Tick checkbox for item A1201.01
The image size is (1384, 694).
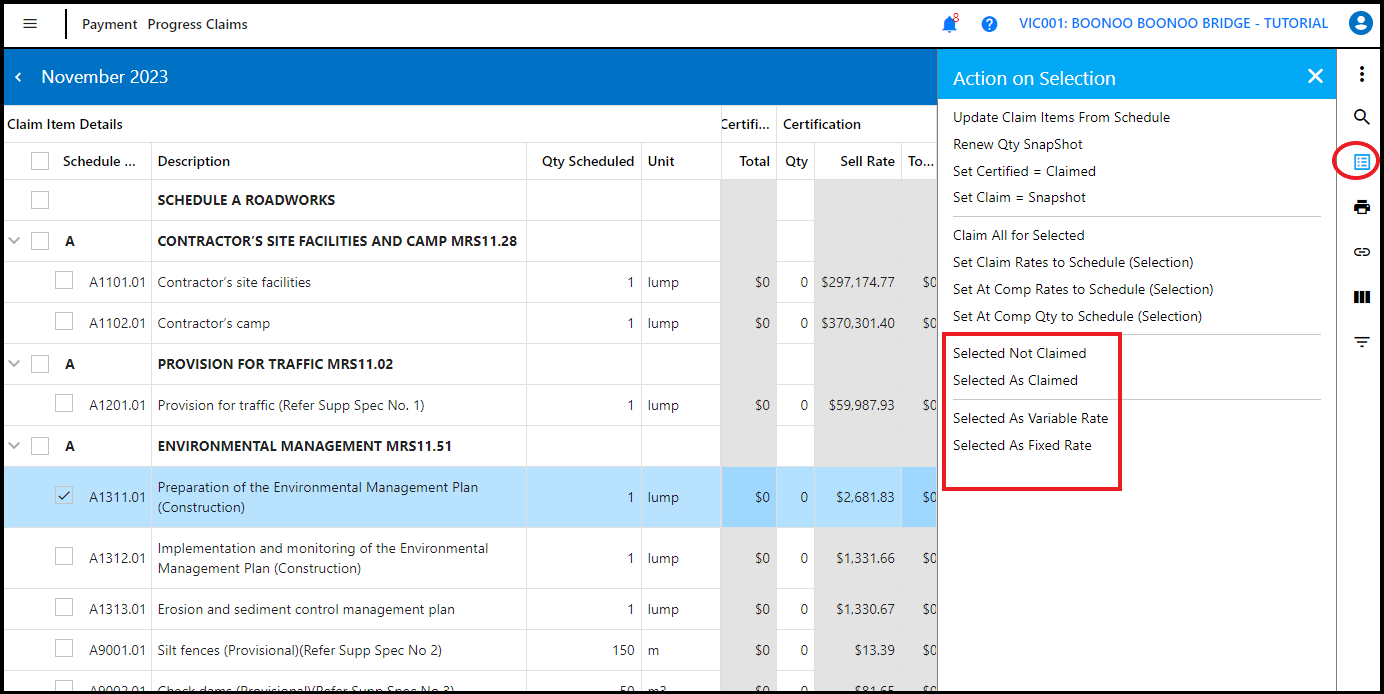click(x=64, y=404)
